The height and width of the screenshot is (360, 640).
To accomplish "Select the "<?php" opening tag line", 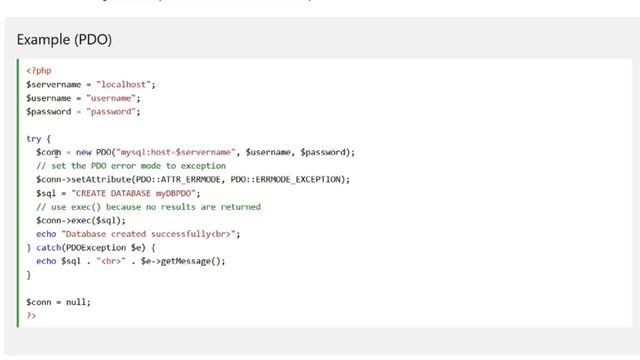I will [39, 71].
